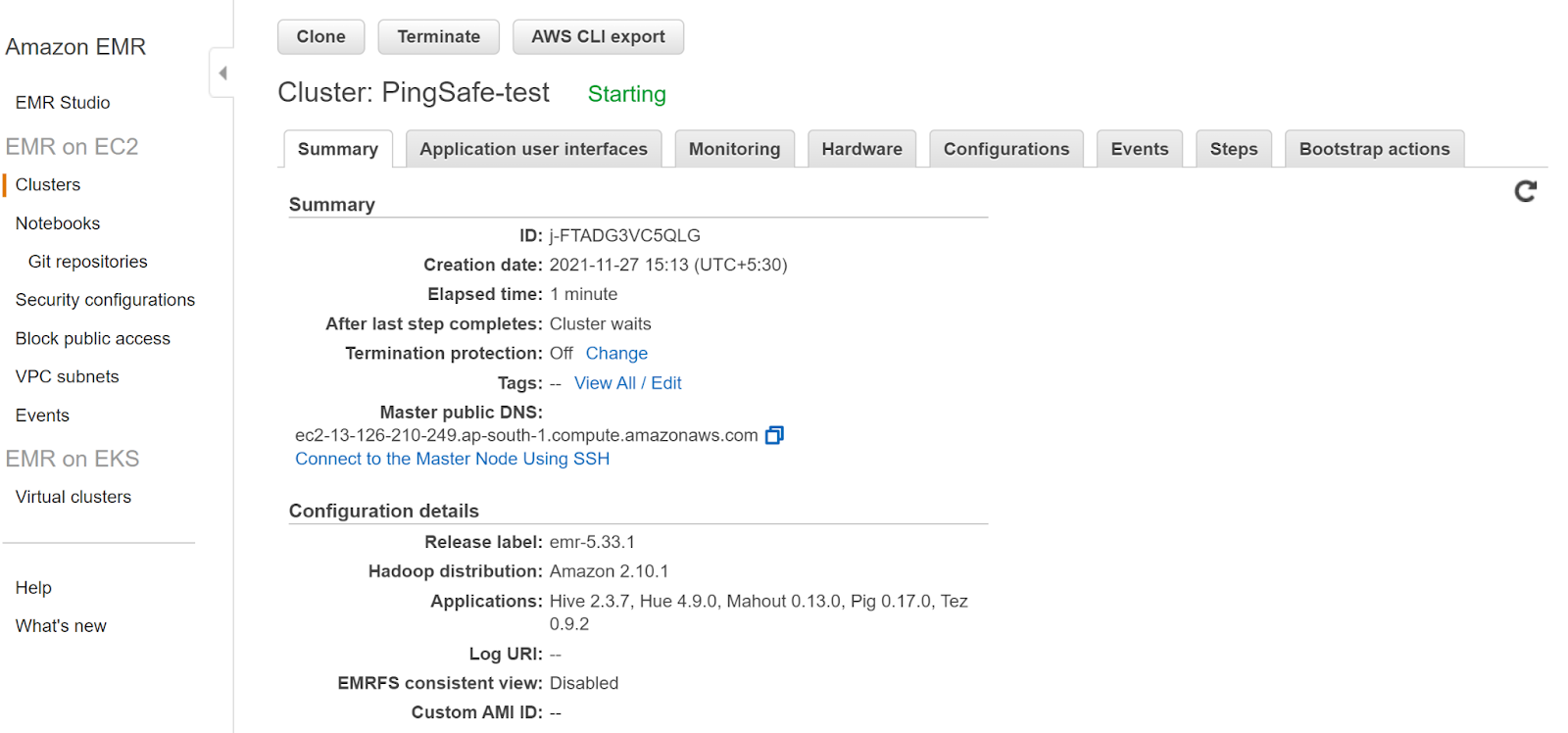Go to the Steps tab
Screen dimensions: 1568x733
click(x=1233, y=149)
